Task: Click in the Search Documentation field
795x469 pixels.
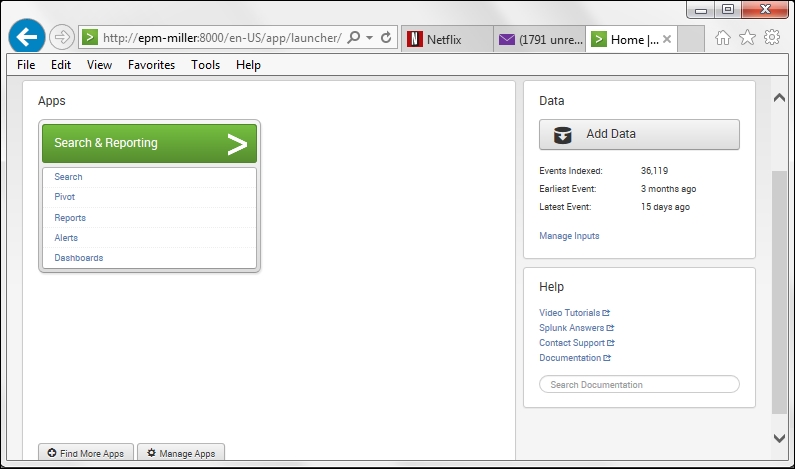Action: [639, 384]
